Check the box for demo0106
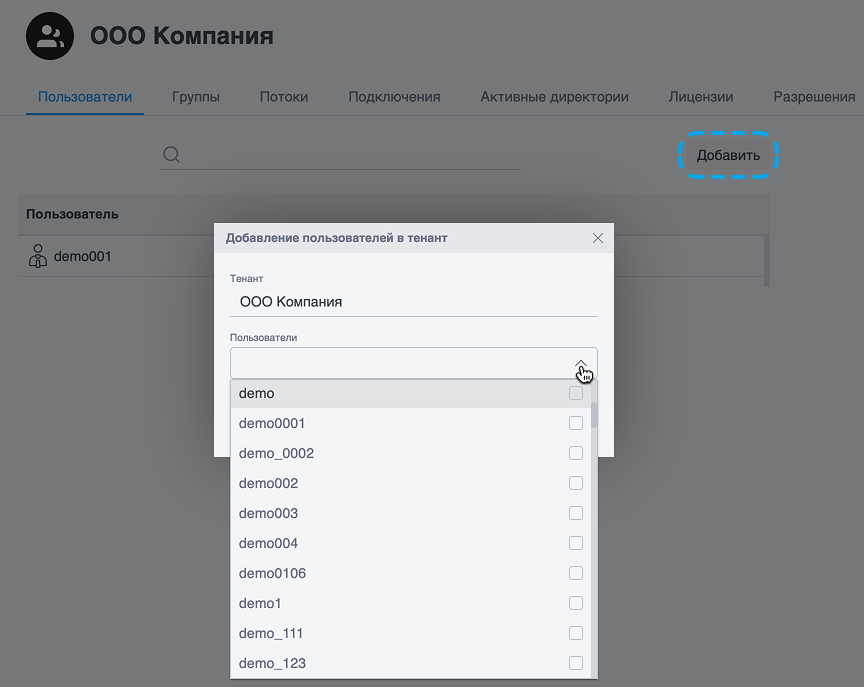Screen dimensions: 864x687 click(x=576, y=573)
